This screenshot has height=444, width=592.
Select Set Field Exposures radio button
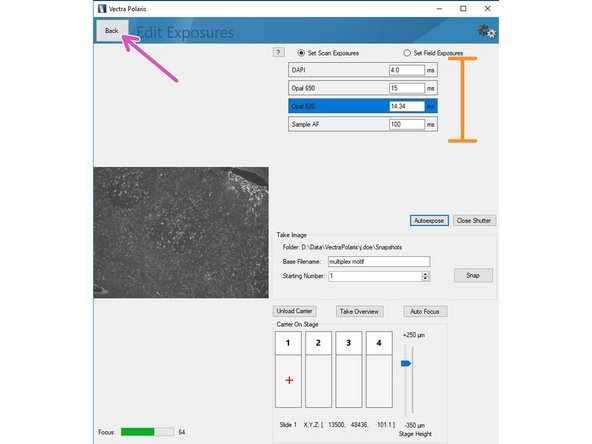(407, 53)
